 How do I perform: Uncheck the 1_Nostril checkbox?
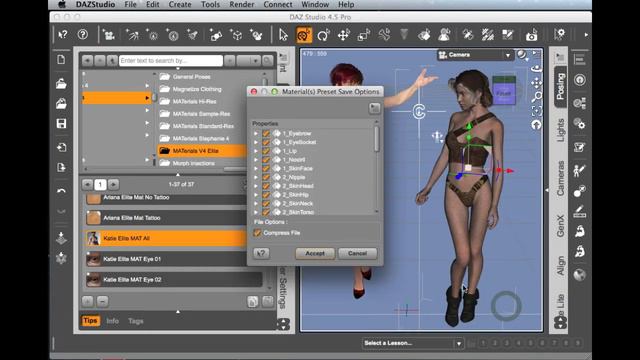[266, 160]
